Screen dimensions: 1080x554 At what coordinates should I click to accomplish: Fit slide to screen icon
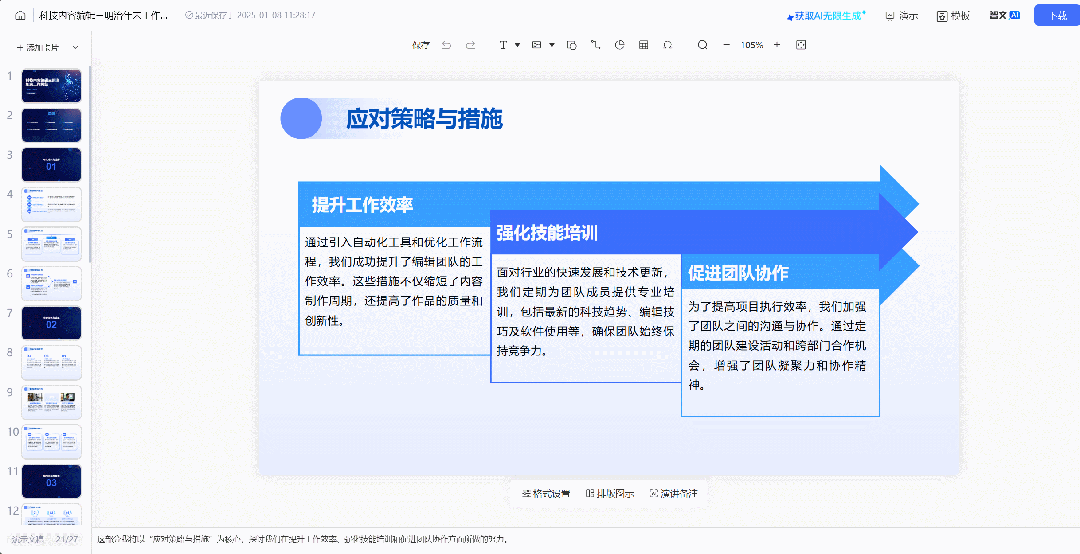click(x=801, y=45)
